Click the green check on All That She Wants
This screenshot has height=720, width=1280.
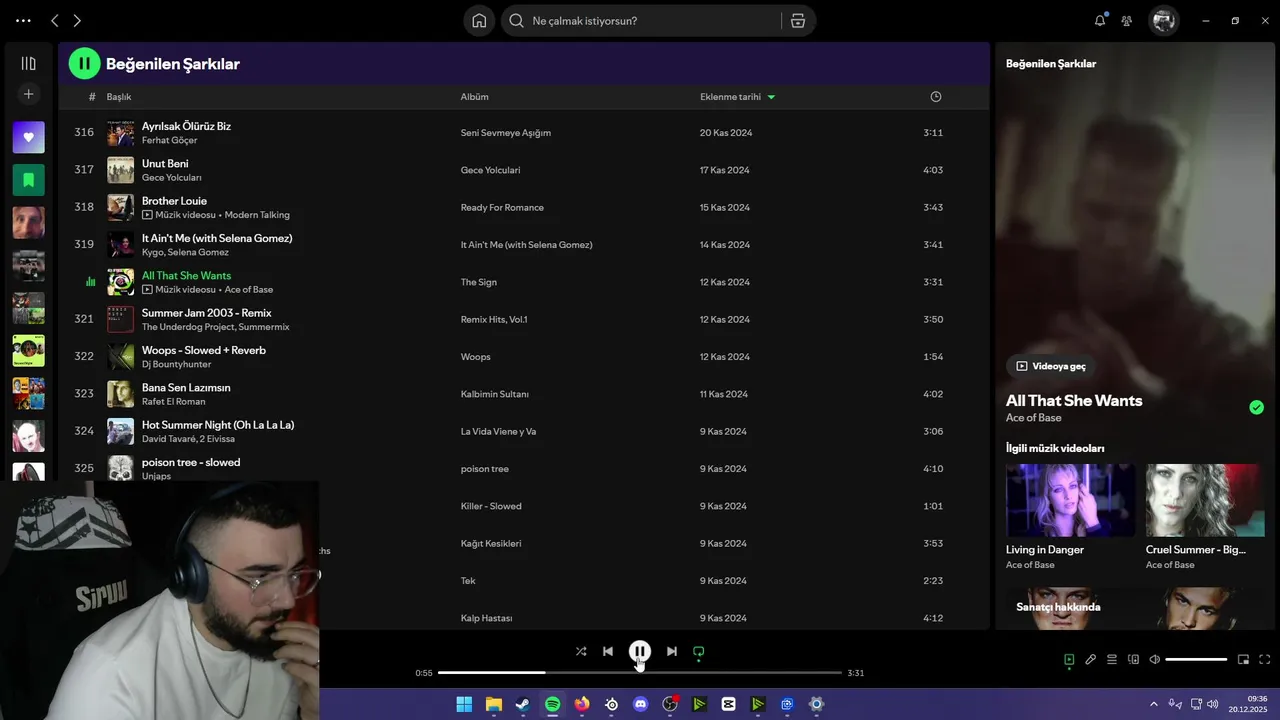[x=1256, y=407]
